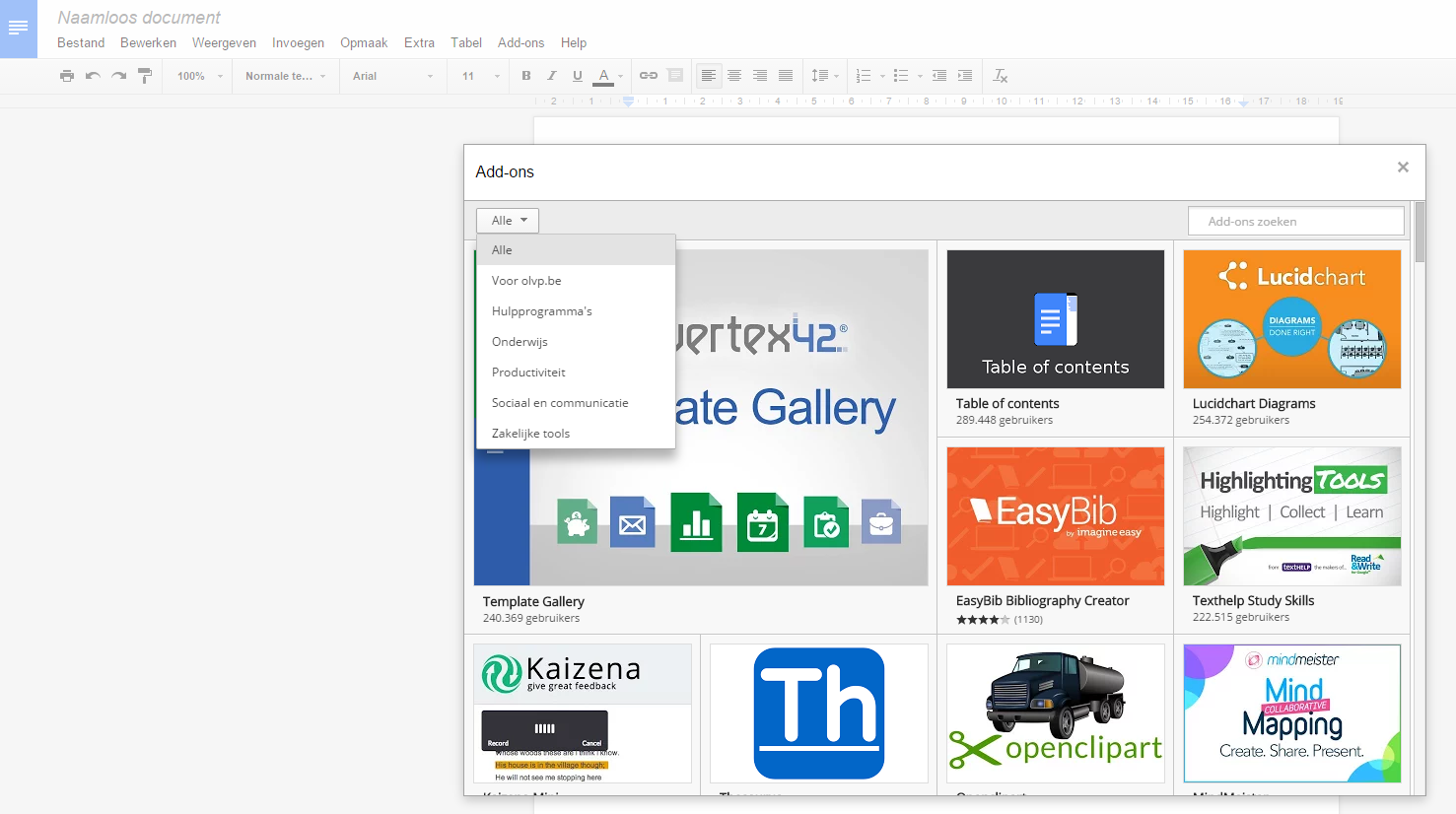1456x814 pixels.
Task: Open the openclipart add-on thumbnail
Action: coord(1056,713)
